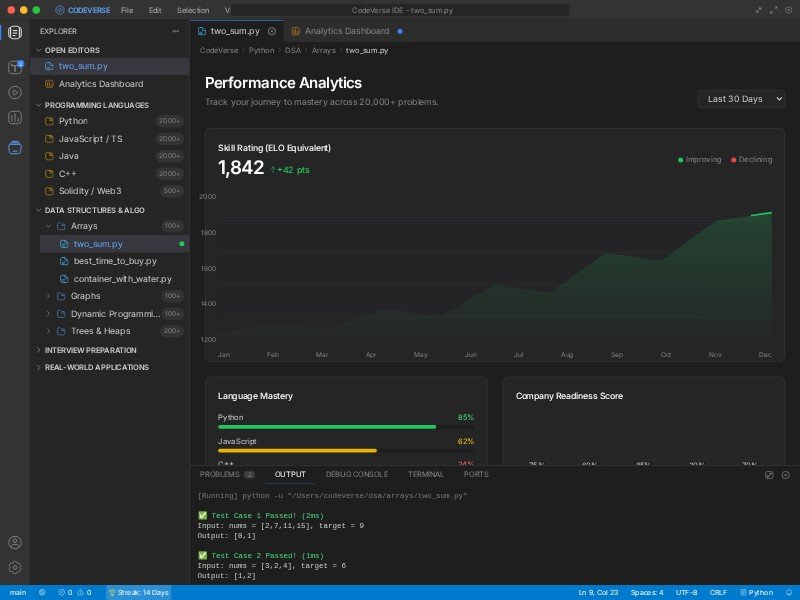Collapse the Arrays folder
The width and height of the screenshot is (800, 600).
pos(84,226)
